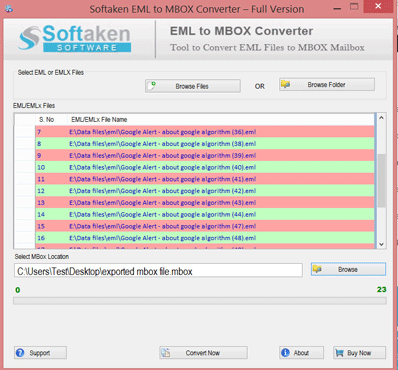Image resolution: width=398 pixels, height=370 pixels.
Task: Click the file list scroll down arrow
Action: click(381, 244)
